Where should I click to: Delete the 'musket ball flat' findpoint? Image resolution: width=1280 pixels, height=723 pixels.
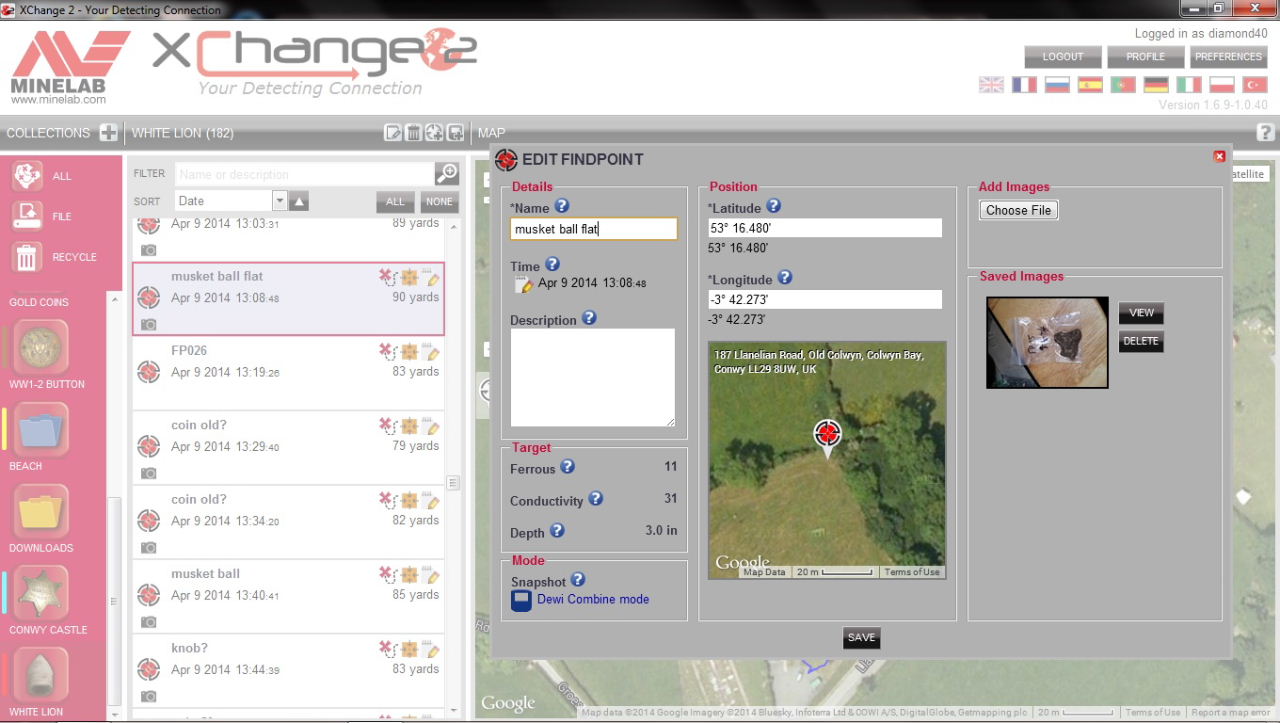tap(387, 277)
